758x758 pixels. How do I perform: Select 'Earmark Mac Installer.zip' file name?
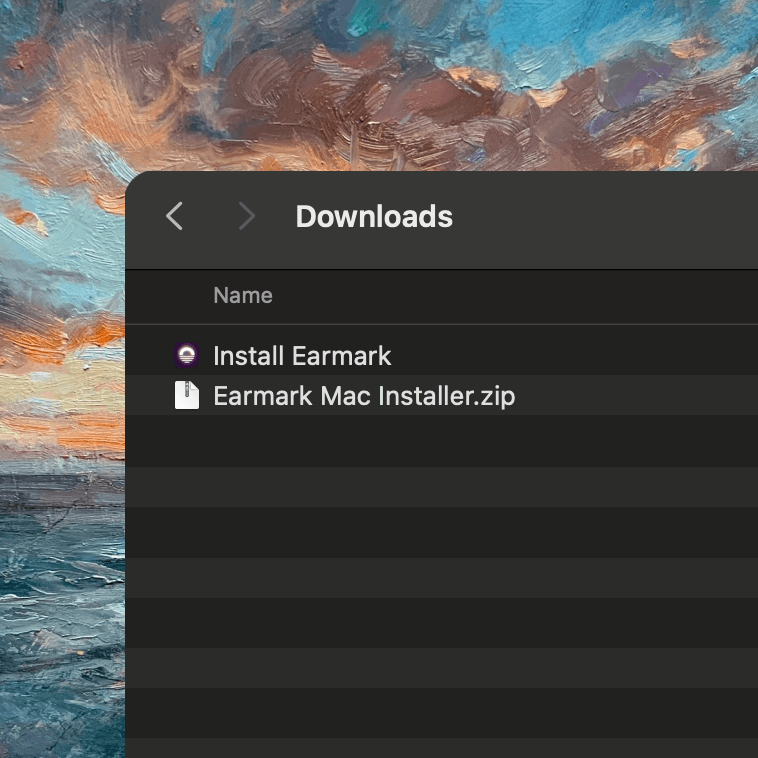364,396
